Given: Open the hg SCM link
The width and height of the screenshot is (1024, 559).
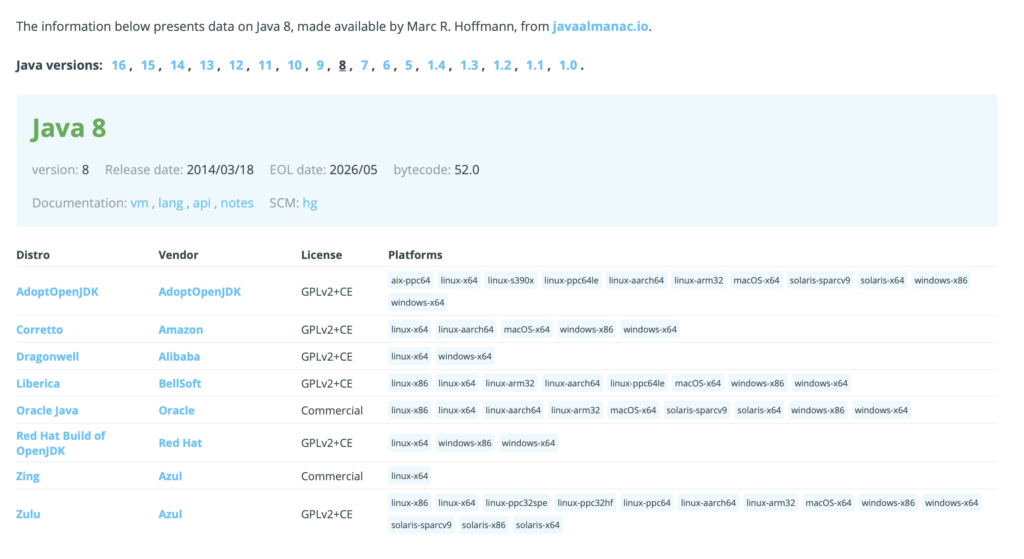Looking at the screenshot, I should click(310, 203).
